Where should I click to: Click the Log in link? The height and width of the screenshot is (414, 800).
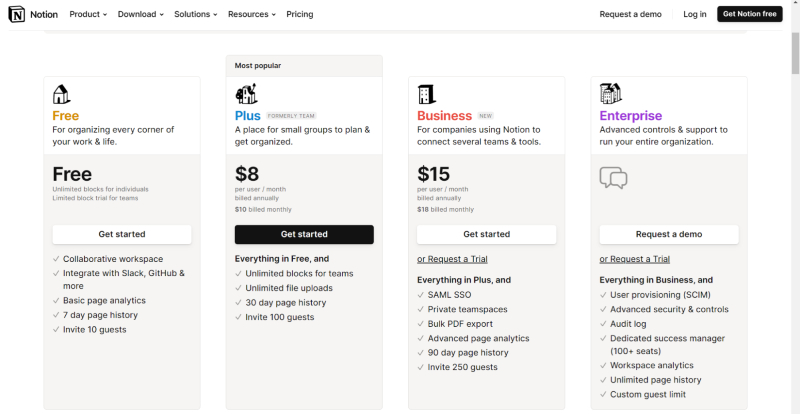coord(695,14)
